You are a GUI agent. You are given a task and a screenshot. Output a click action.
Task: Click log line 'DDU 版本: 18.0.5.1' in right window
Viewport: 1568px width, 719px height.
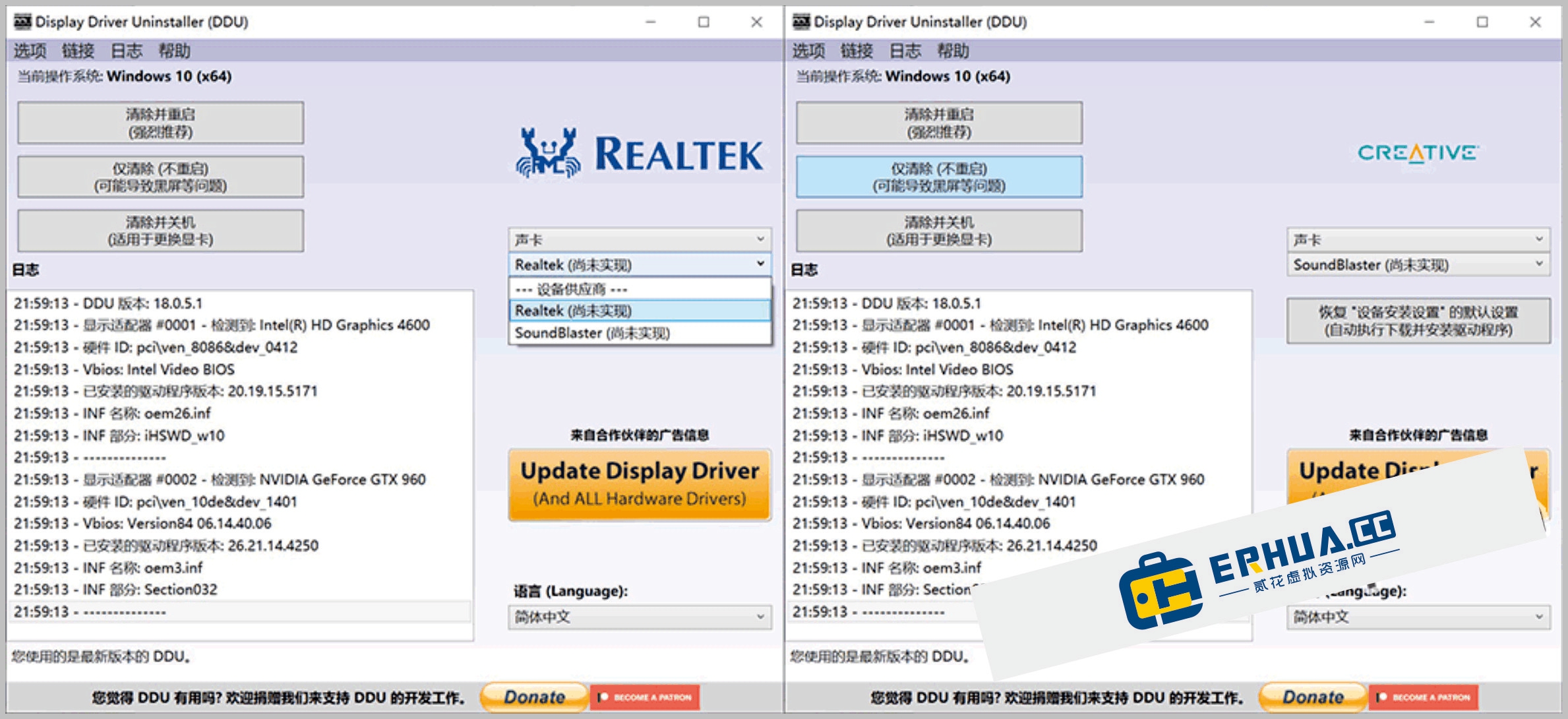(887, 303)
